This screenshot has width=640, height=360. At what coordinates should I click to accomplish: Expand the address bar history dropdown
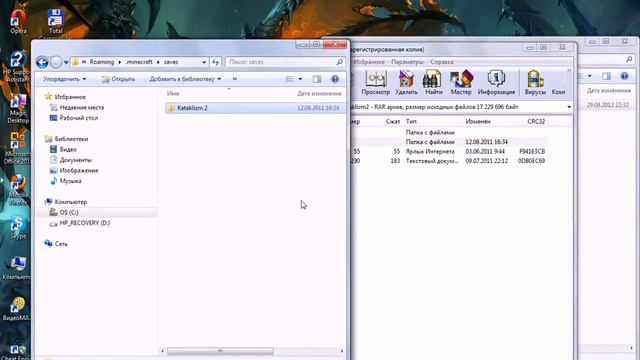pyautogui.click(x=204, y=62)
